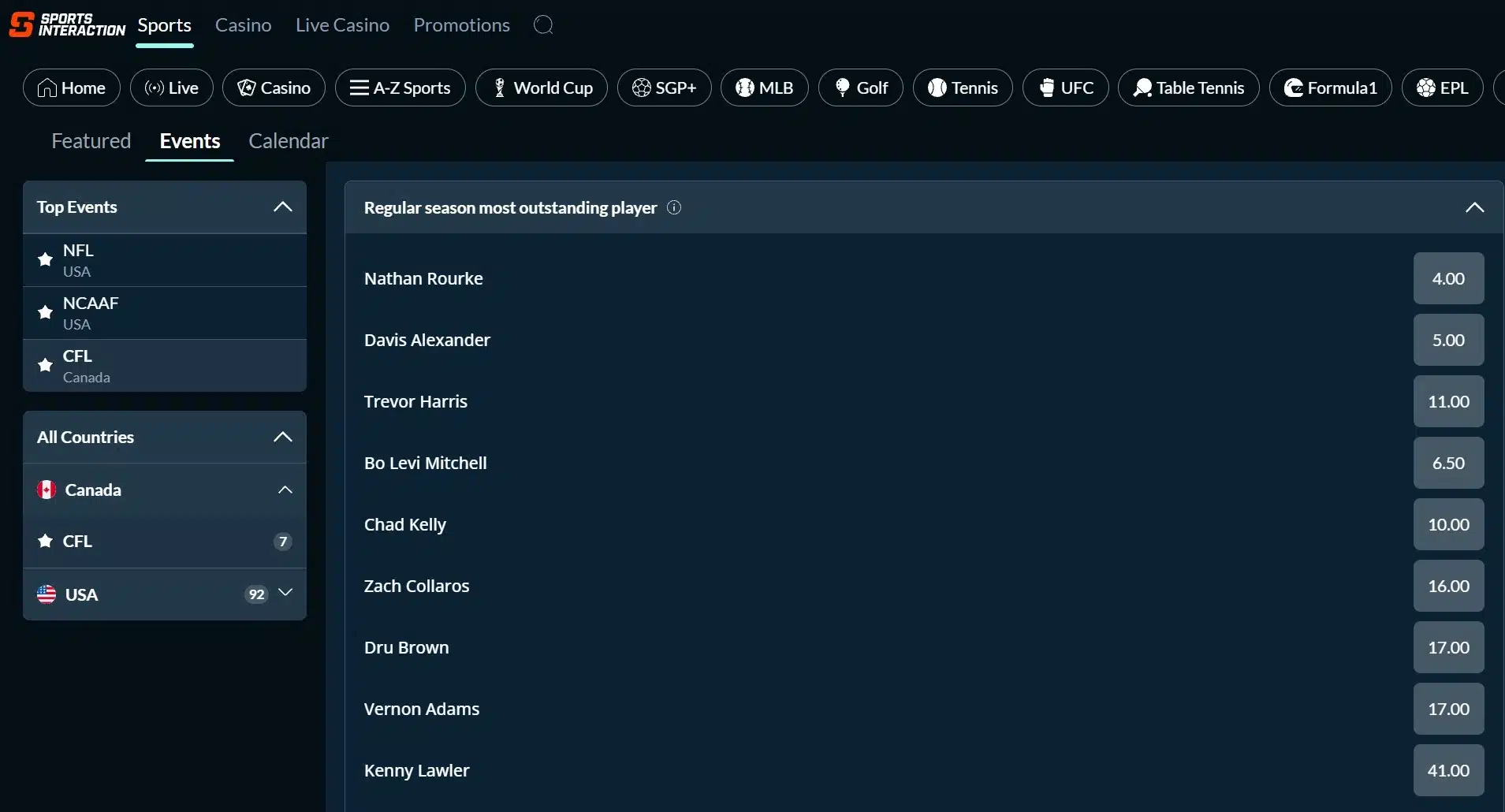Bet on Davis Alexander at 5.00
This screenshot has width=1505, height=812.
click(x=1448, y=340)
